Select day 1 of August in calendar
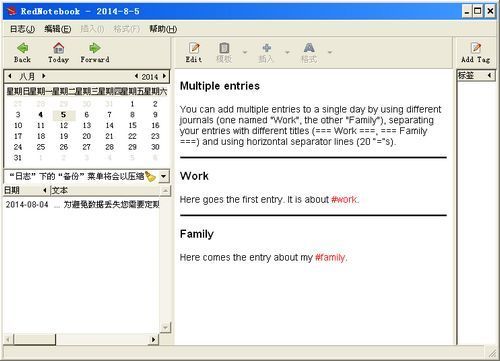This screenshot has width=500, height=361. [x=132, y=104]
